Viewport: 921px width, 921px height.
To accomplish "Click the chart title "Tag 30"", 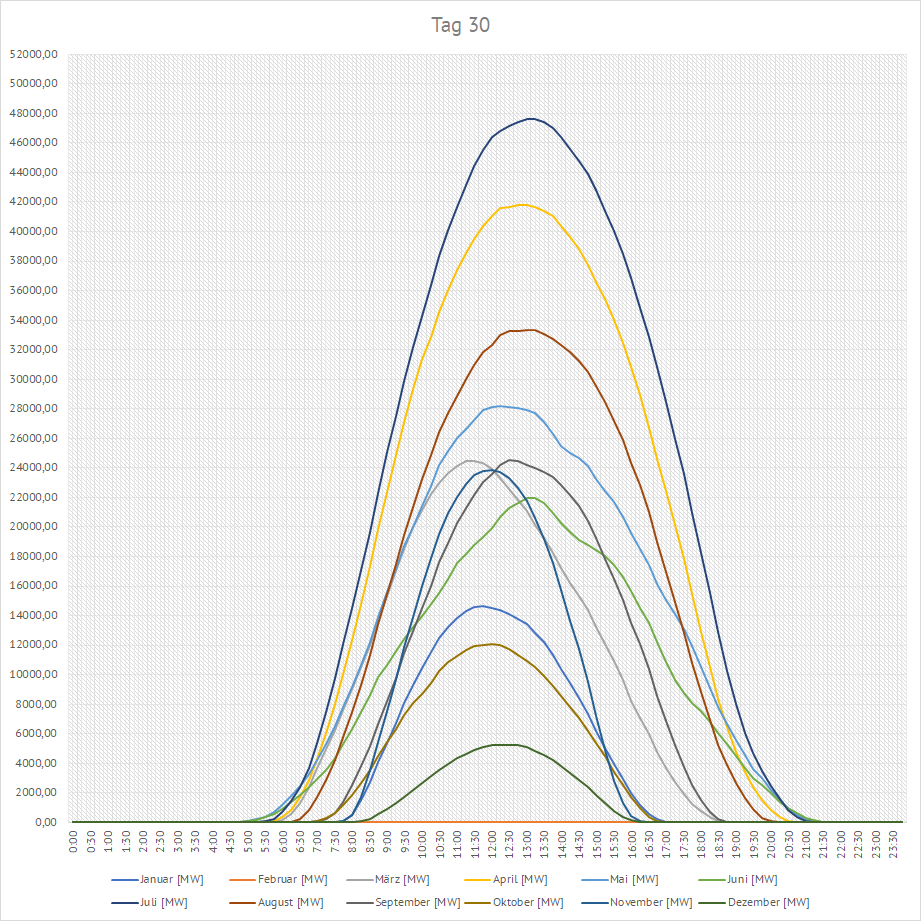I will point(460,26).
